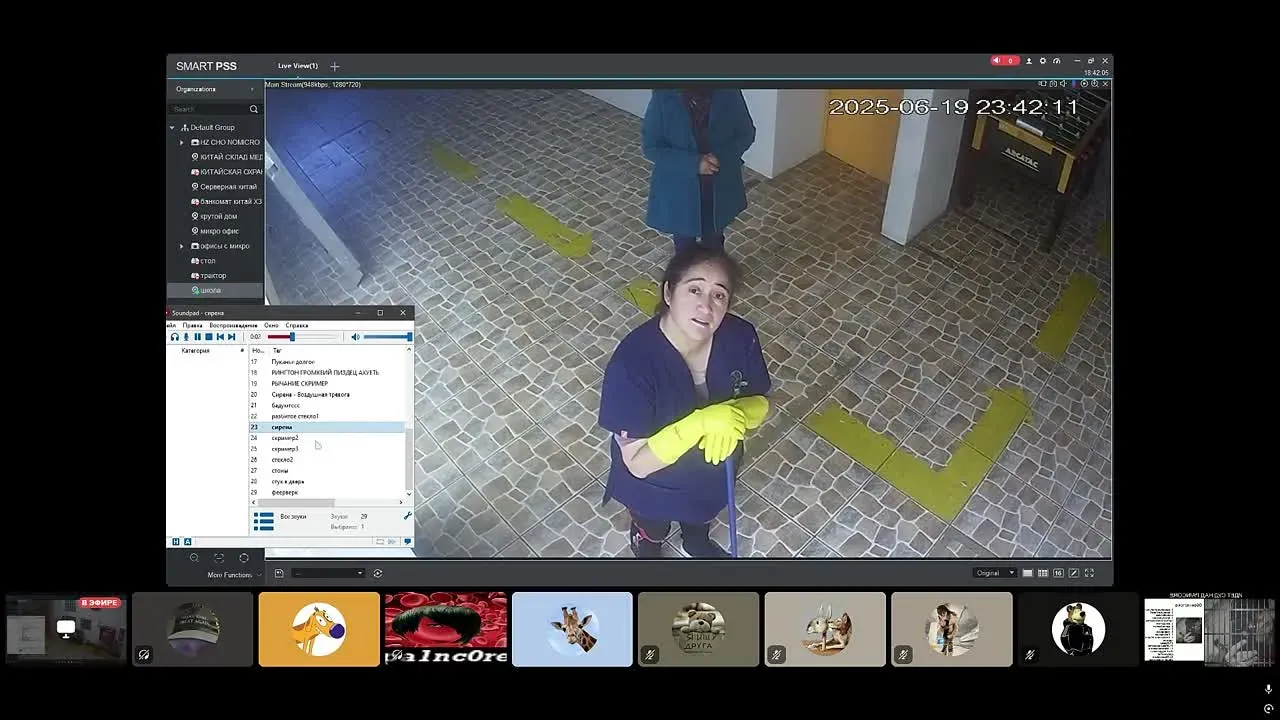Screen dimensions: 1280x720
Task: Click the digital zoom icon on video
Action: 1095,84
